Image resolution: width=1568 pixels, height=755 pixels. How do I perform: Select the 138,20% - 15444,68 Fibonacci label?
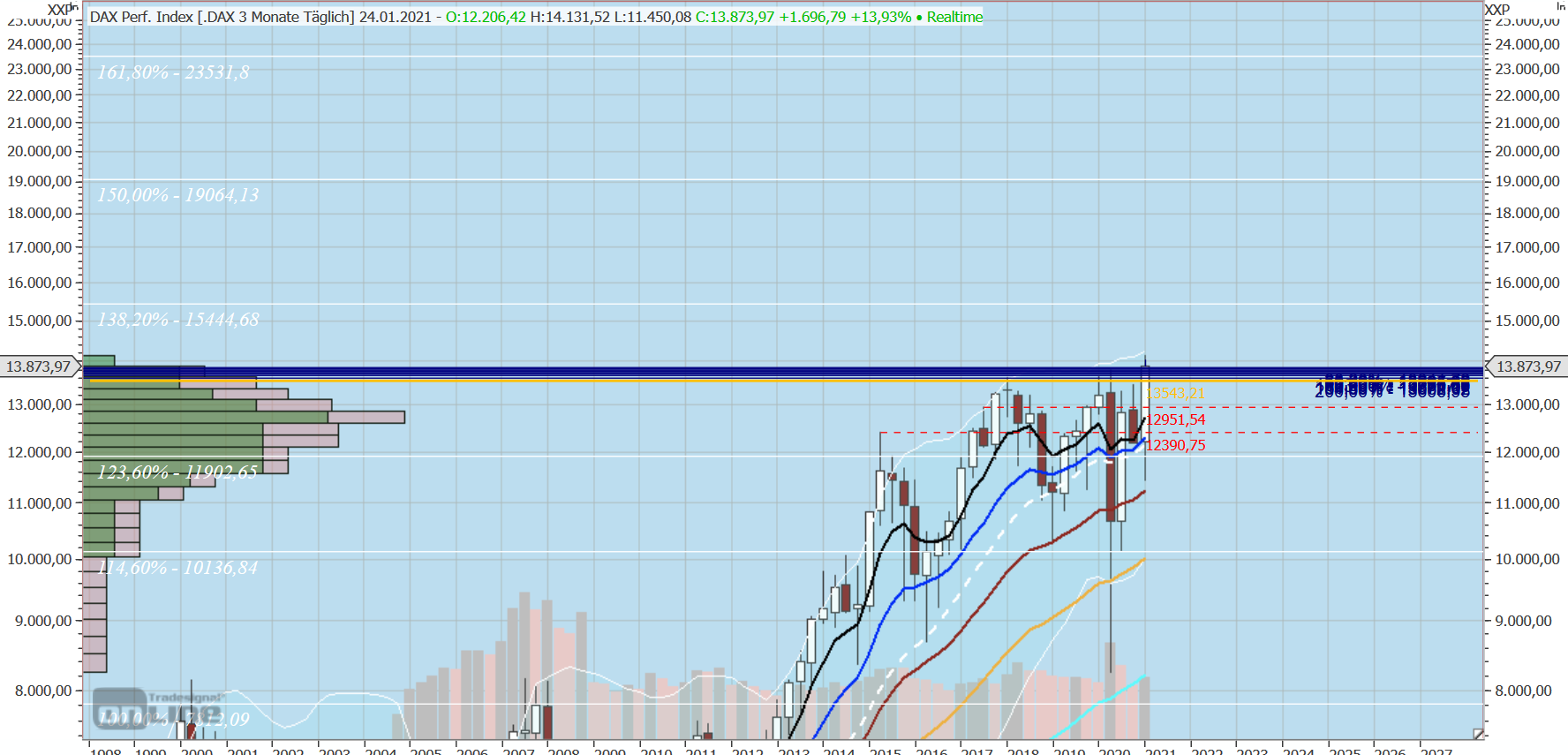178,320
